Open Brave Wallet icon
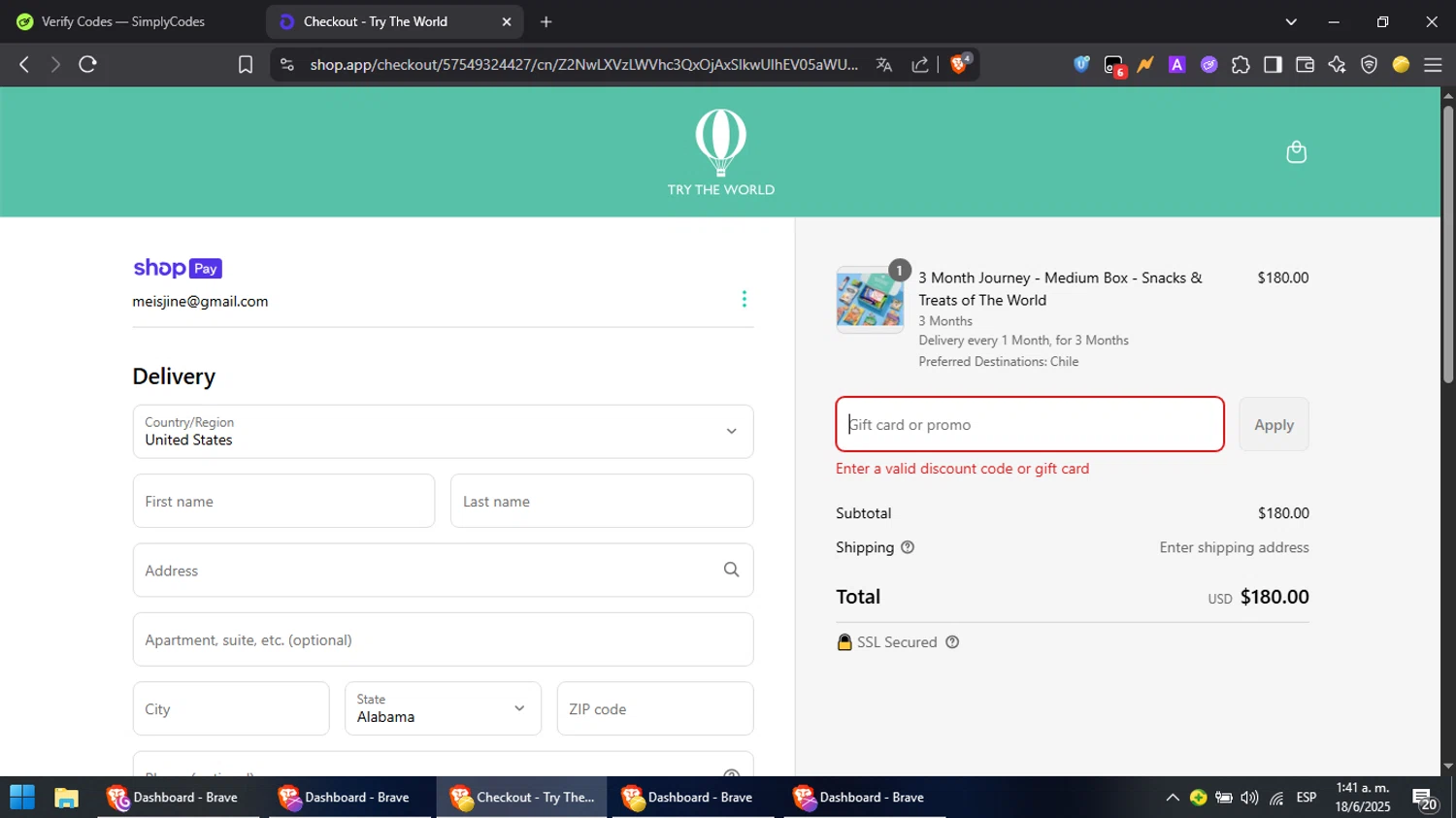The width and height of the screenshot is (1456, 818). point(1305,64)
